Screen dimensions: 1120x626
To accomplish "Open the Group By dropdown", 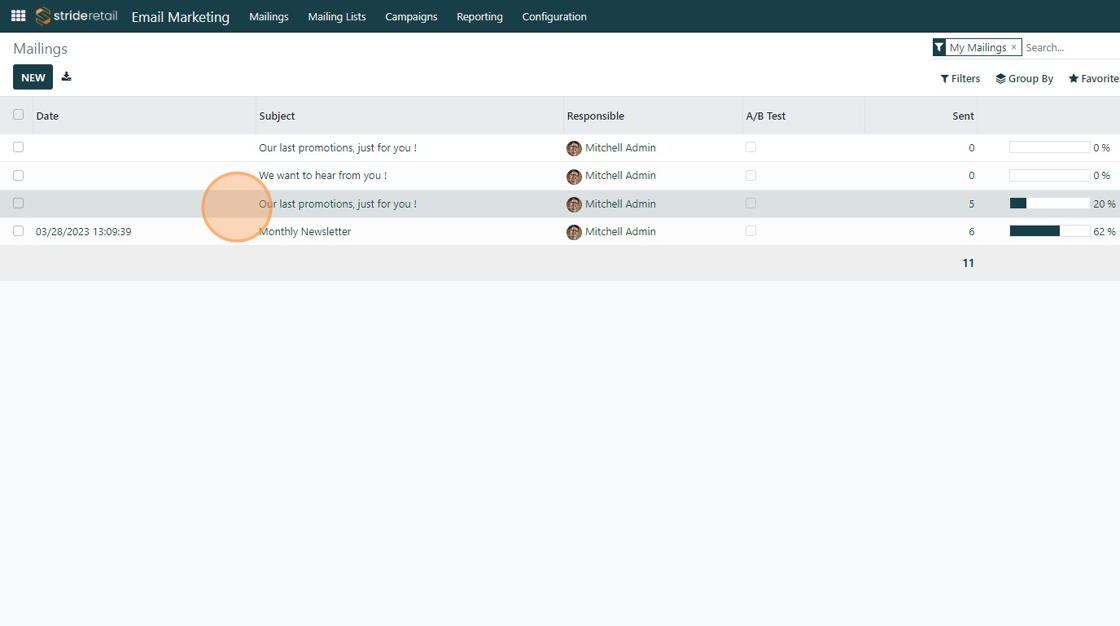I will click(1024, 79).
